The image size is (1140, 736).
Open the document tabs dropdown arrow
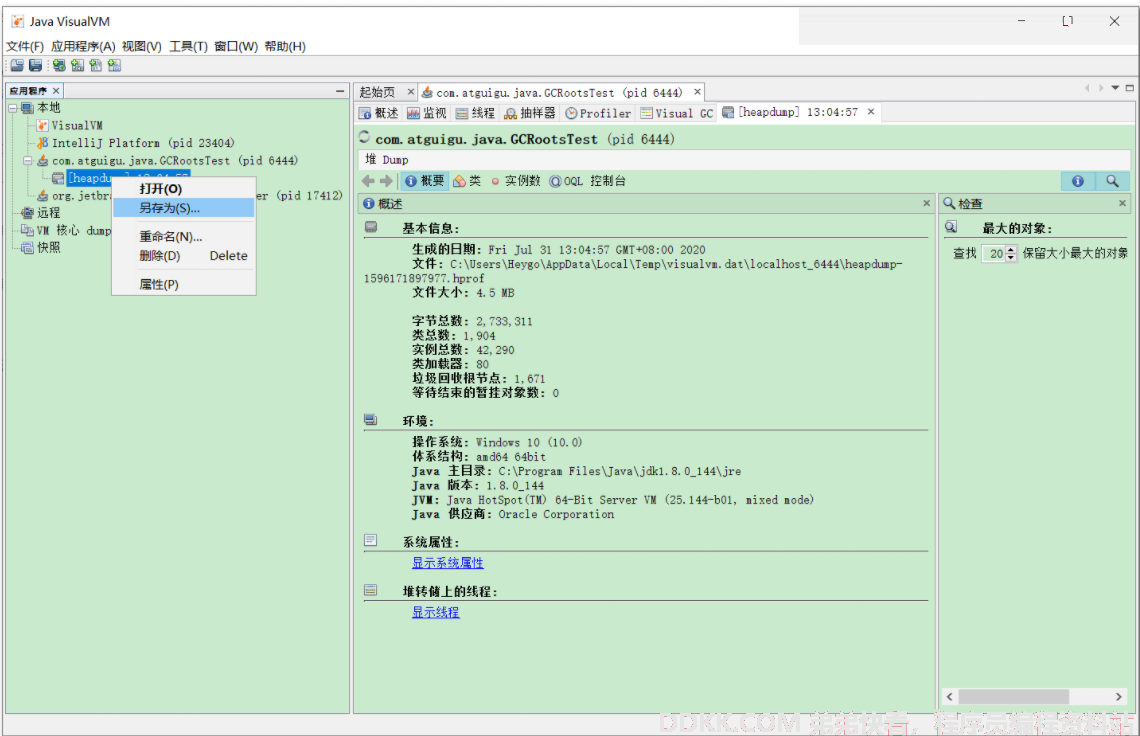[x=1115, y=88]
